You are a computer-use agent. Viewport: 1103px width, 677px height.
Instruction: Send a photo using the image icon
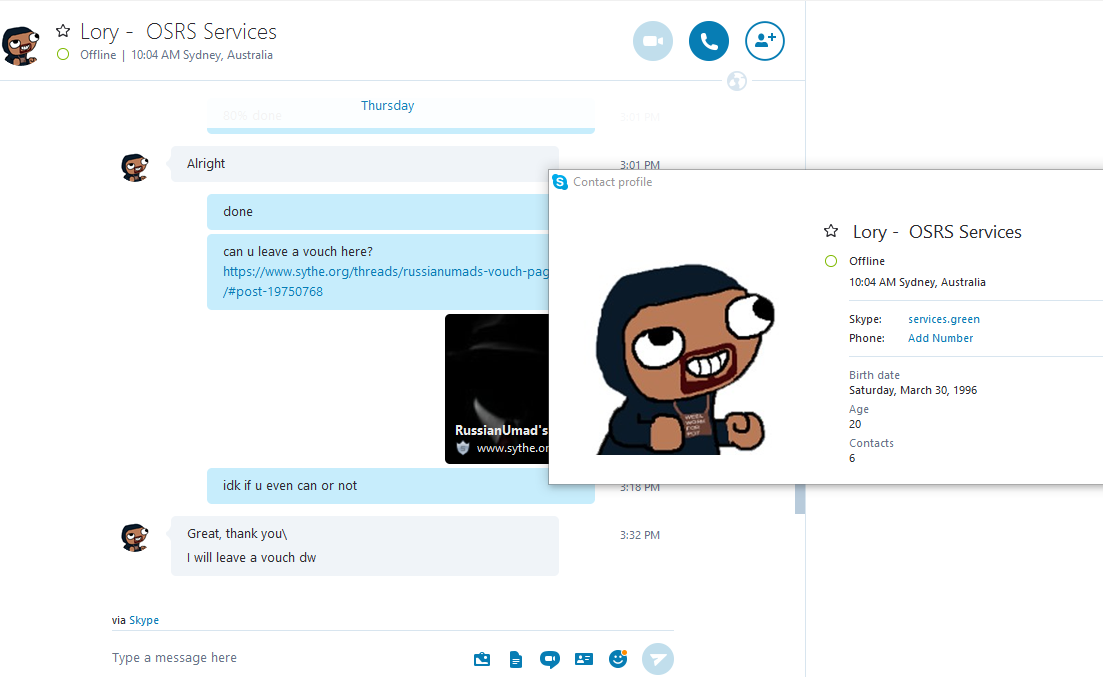(x=482, y=659)
